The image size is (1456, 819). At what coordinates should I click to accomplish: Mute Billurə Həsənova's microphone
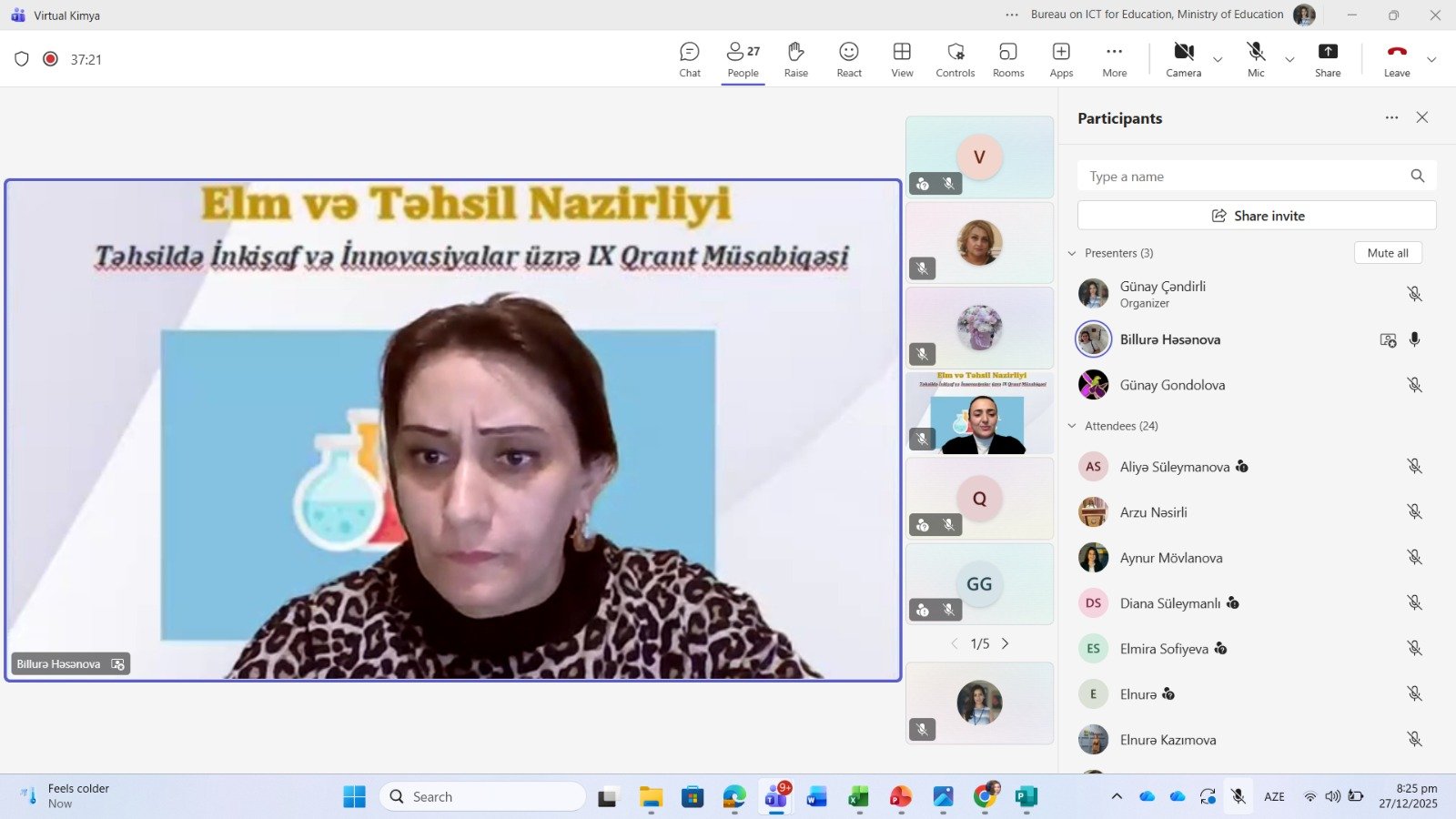pos(1414,339)
